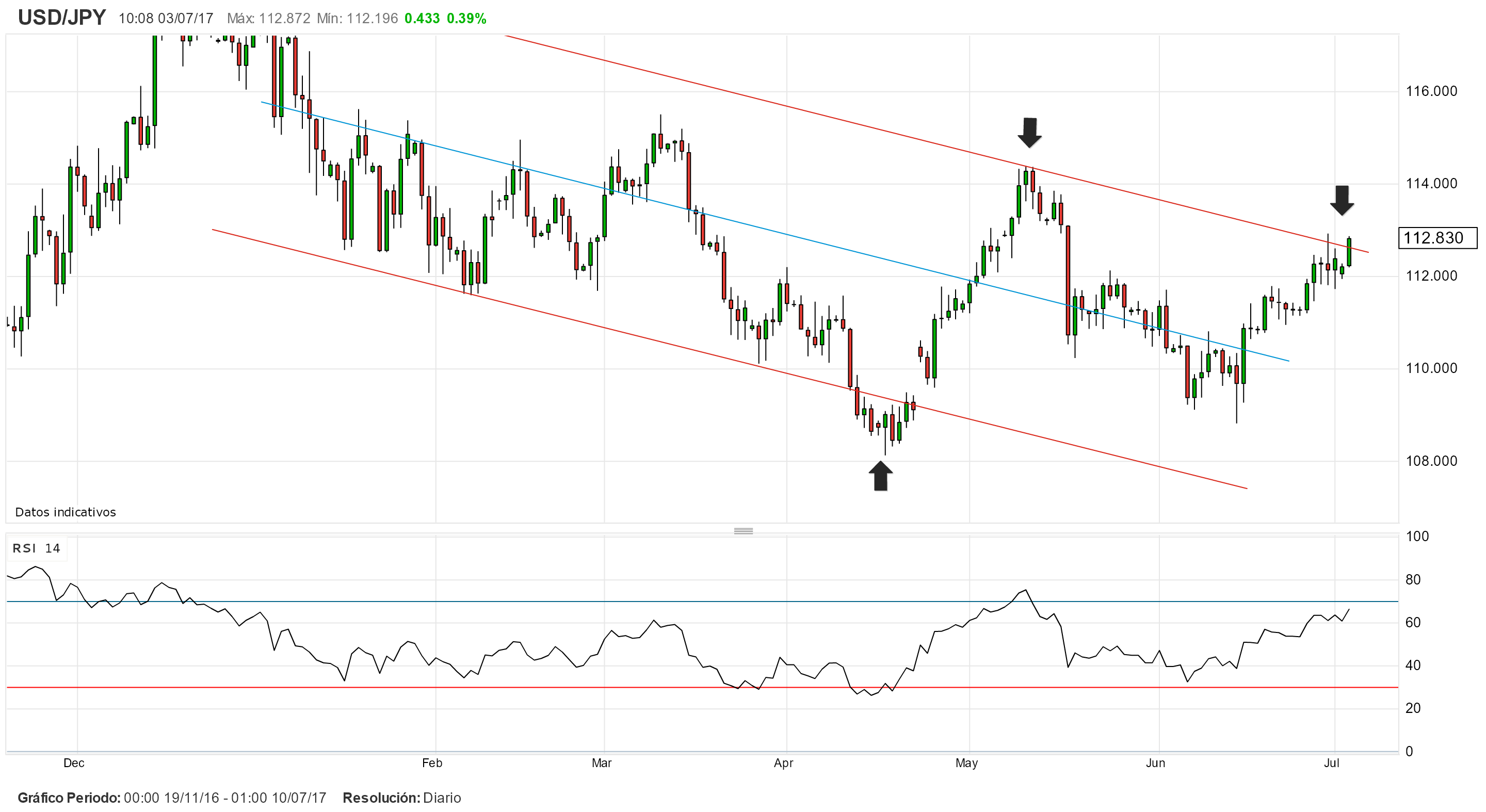Click the 112.000 price axis label
1486x812 pixels.
pos(1432,275)
